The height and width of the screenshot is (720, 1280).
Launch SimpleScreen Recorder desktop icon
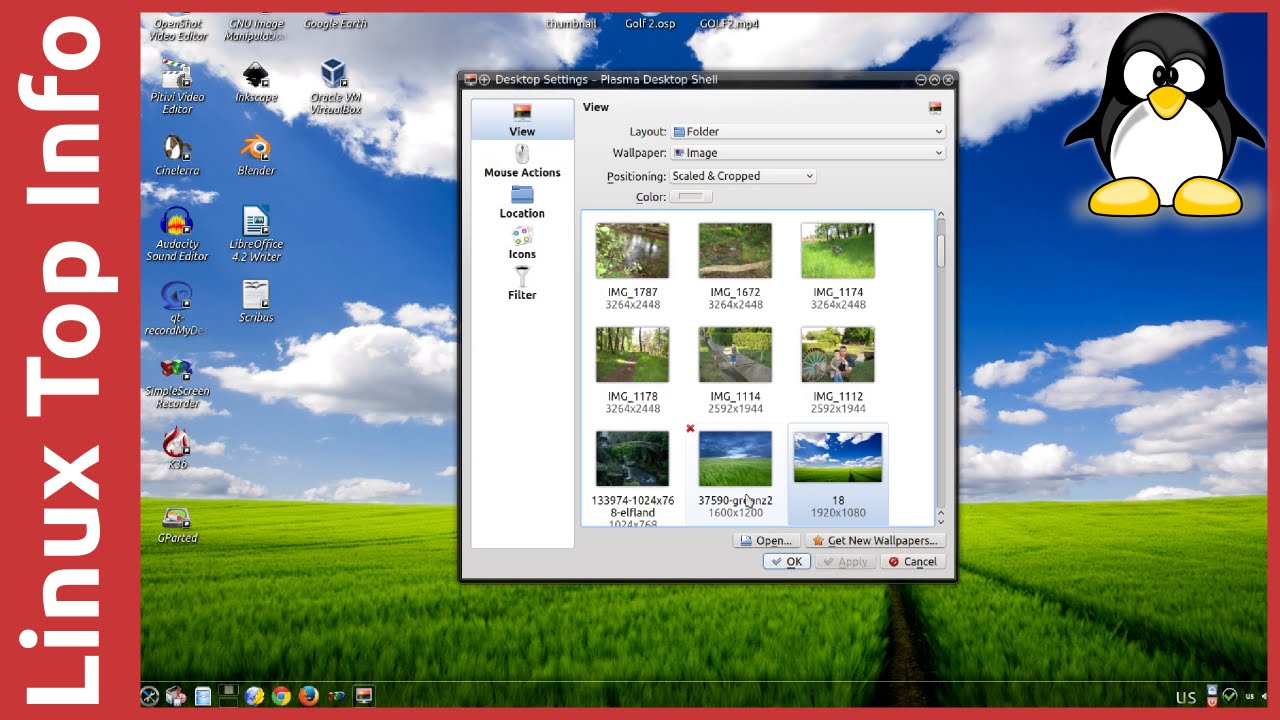point(177,382)
